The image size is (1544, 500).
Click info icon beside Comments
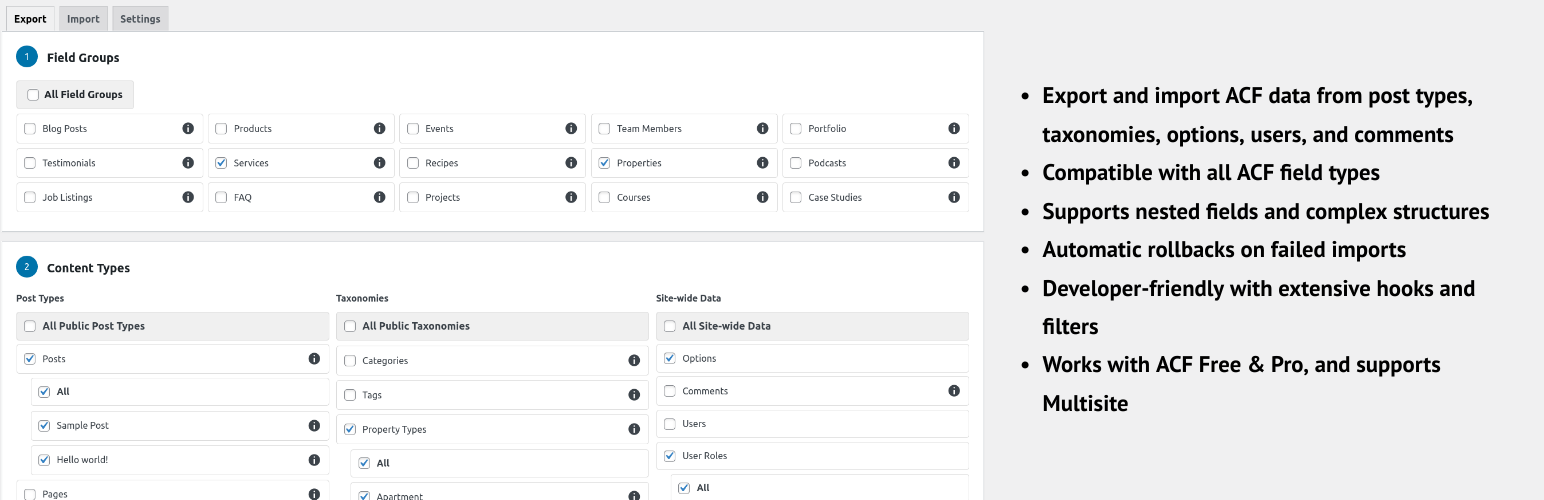[x=954, y=391]
